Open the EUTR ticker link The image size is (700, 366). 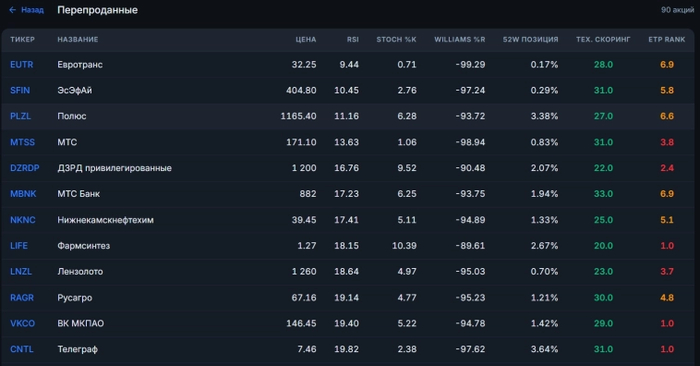pos(21,64)
